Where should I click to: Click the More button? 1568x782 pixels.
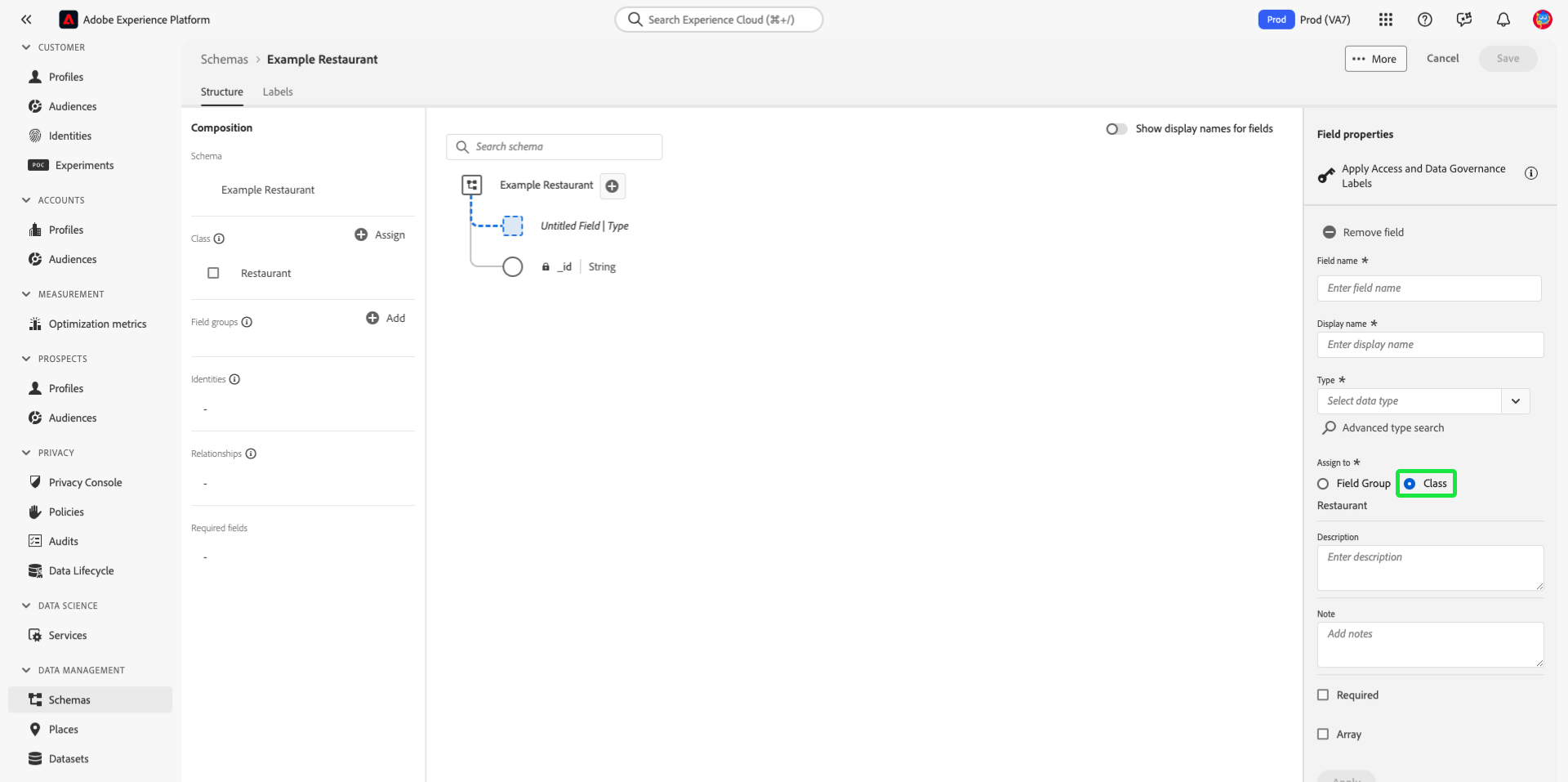click(1376, 59)
